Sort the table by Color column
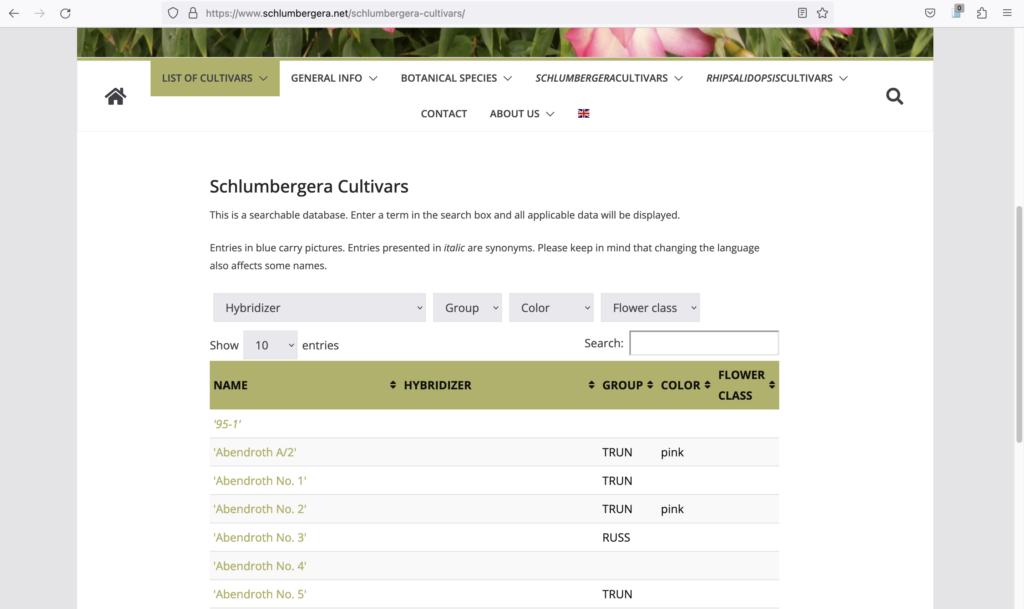 click(685, 385)
